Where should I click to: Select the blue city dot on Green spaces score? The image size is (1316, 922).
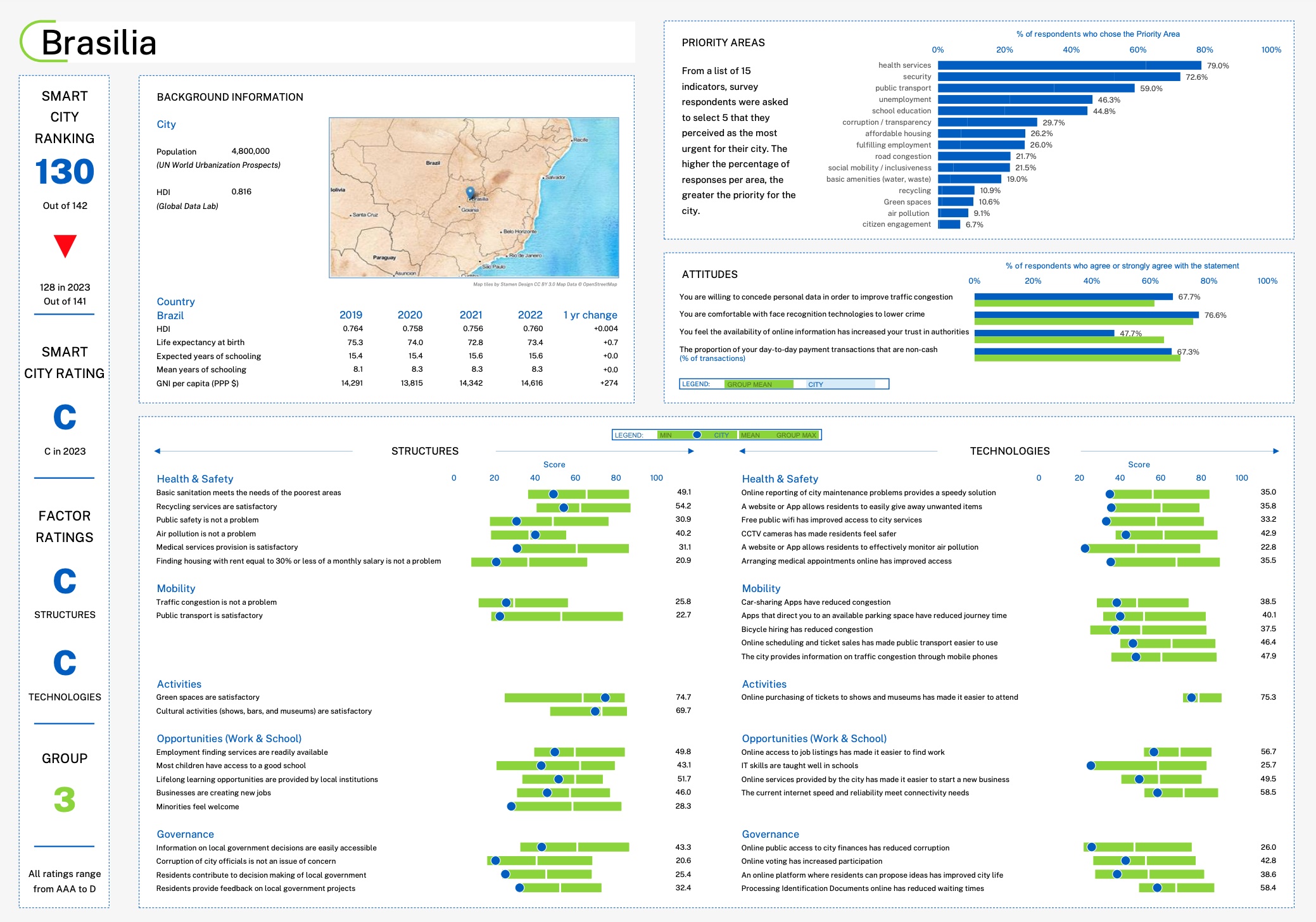[x=606, y=697]
